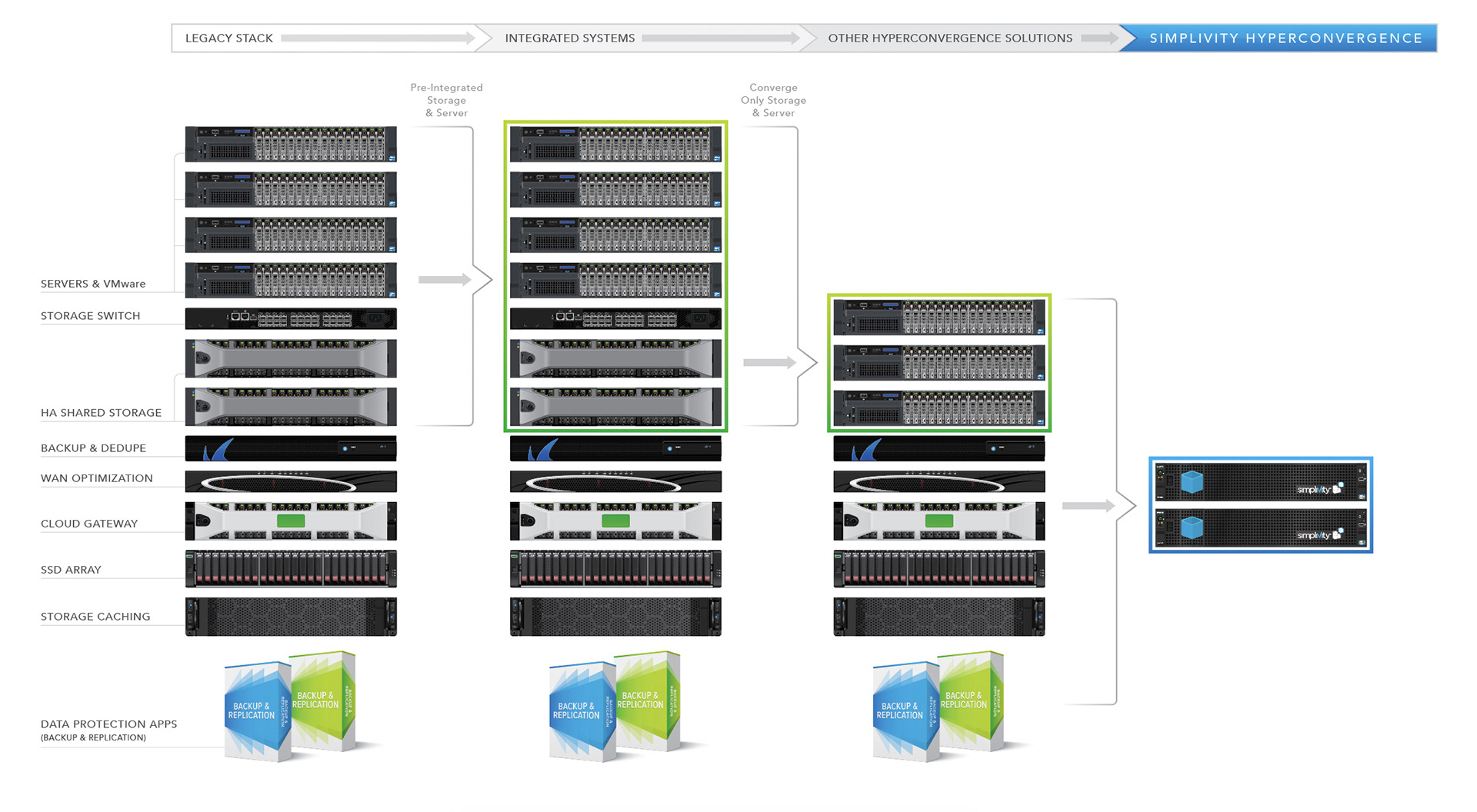
Task: Click the green Backup & Replication box under Integrated Systems
Action: point(645,700)
